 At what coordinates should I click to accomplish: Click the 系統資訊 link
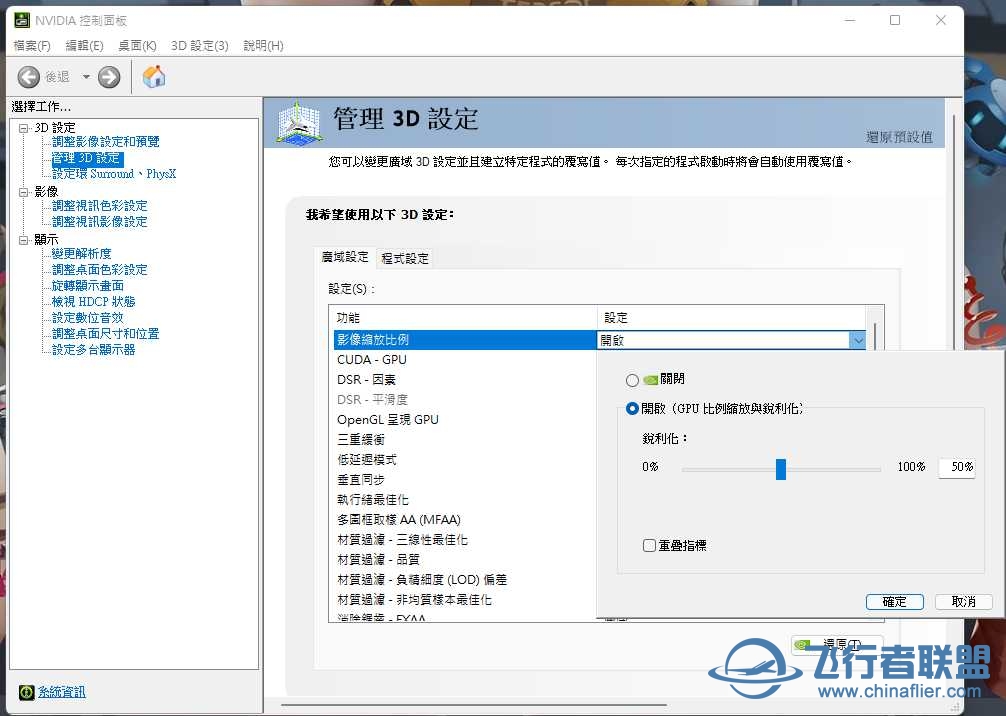(62, 692)
